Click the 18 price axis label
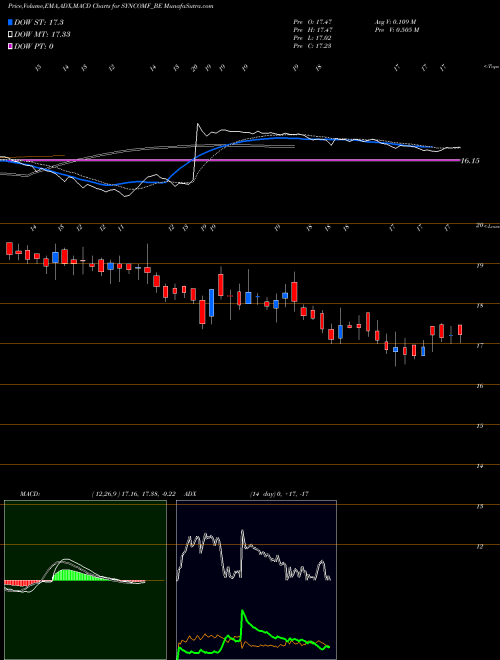Screen dimensions: 500x660 tap(479, 306)
